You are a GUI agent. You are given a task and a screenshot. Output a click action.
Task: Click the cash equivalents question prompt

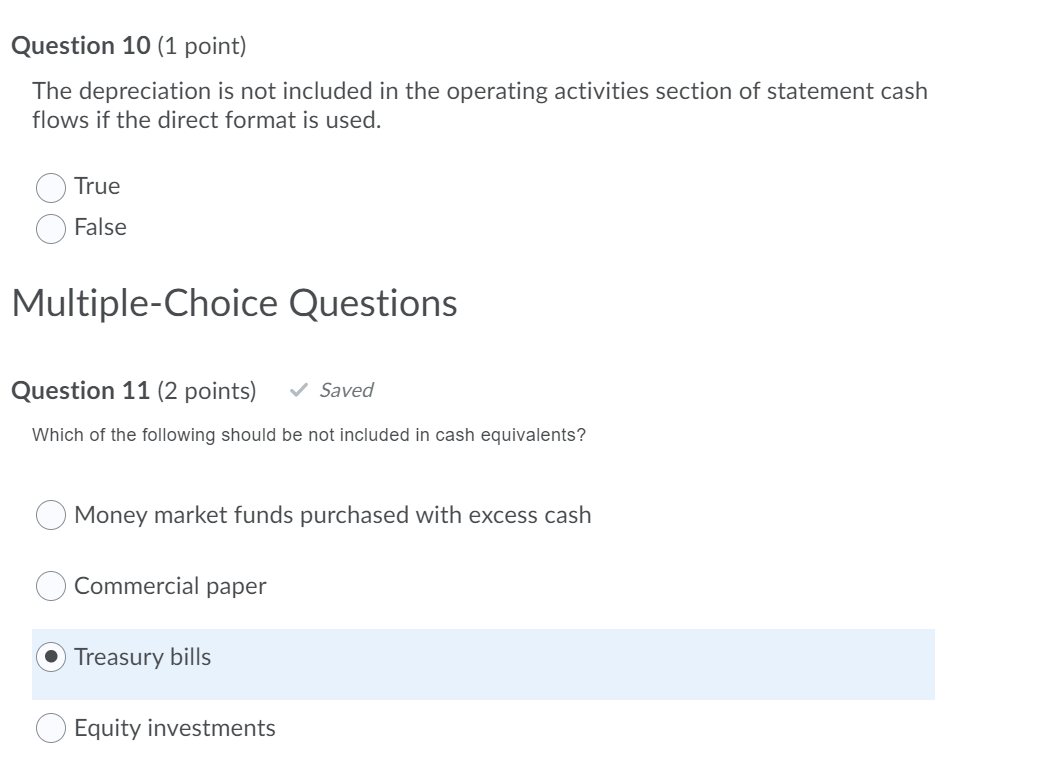(309, 434)
